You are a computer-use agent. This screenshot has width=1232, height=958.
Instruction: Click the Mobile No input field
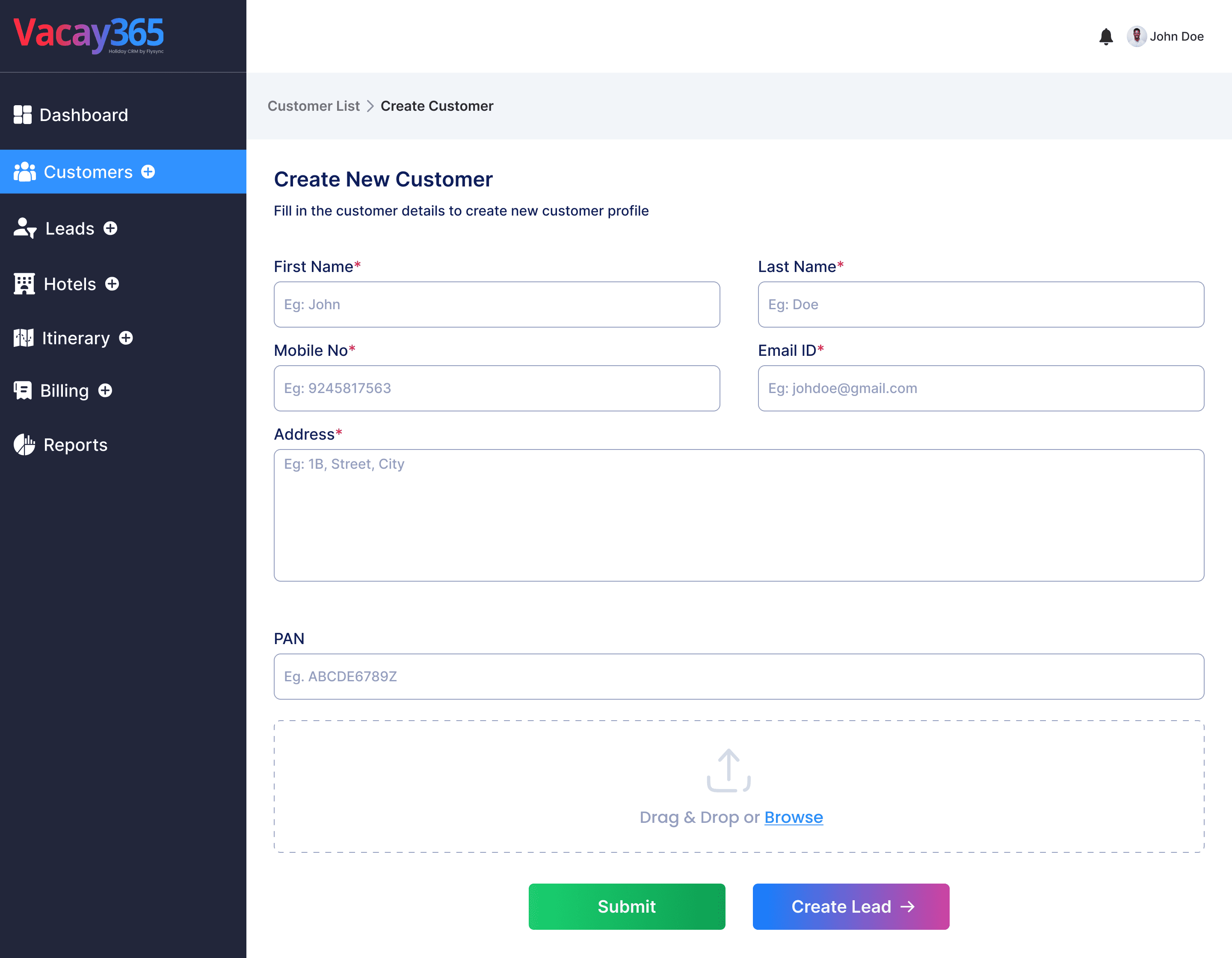496,388
